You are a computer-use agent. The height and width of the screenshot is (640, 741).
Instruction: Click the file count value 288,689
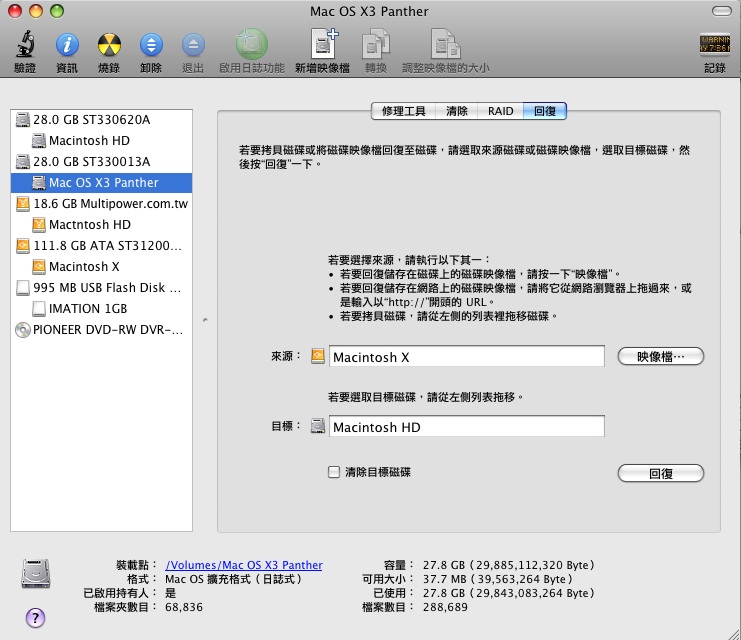click(x=445, y=607)
